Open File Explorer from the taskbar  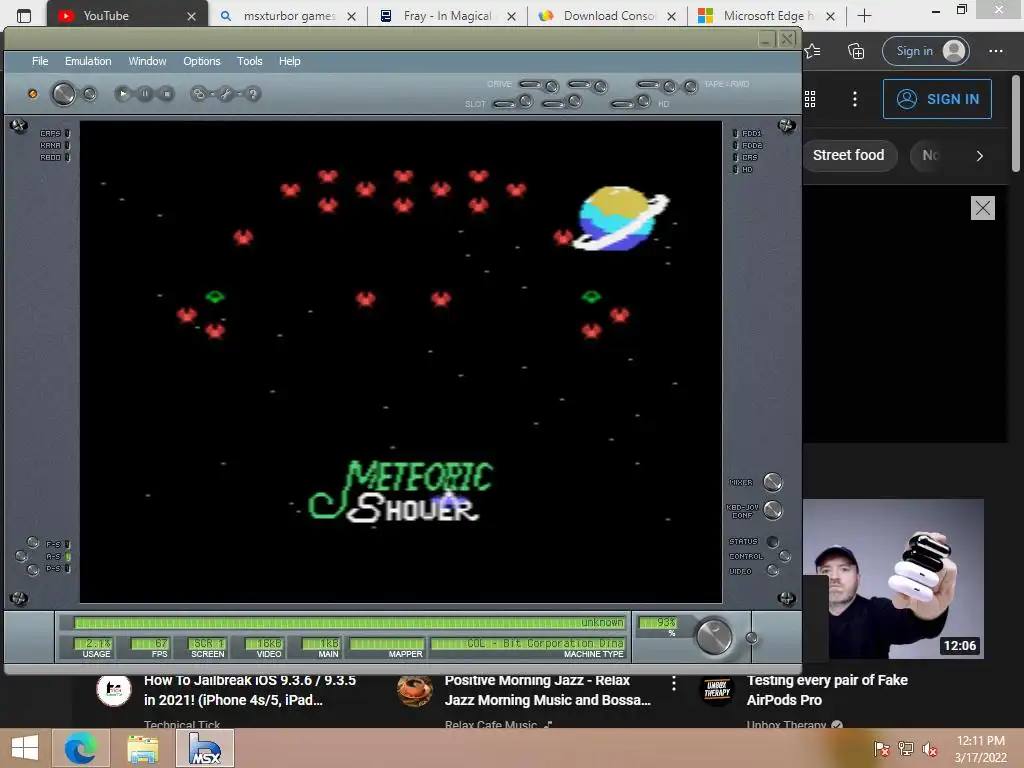coord(142,748)
